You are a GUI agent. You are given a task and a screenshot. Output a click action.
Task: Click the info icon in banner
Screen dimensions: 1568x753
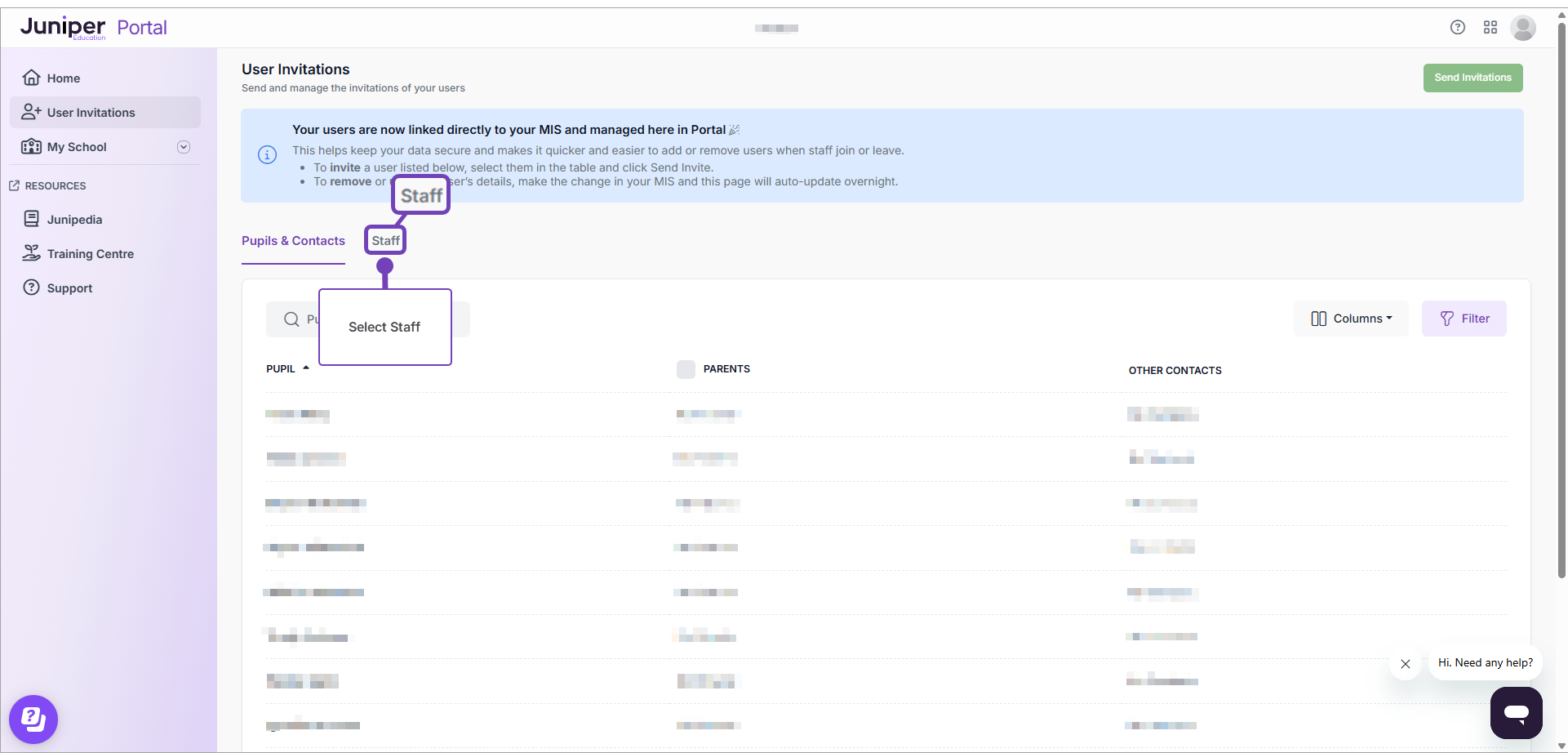tap(267, 155)
